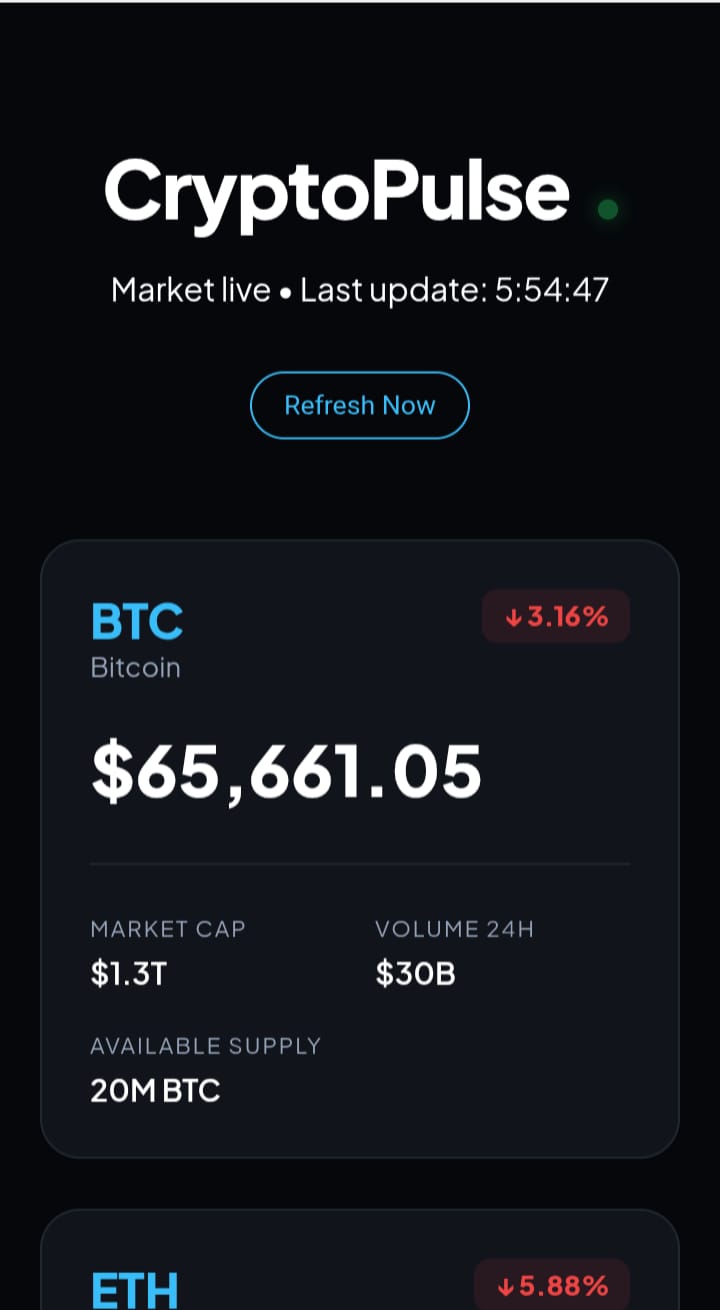Click the BTC ticker symbol
Image resolution: width=720 pixels, height=1310 pixels.
[x=137, y=621]
